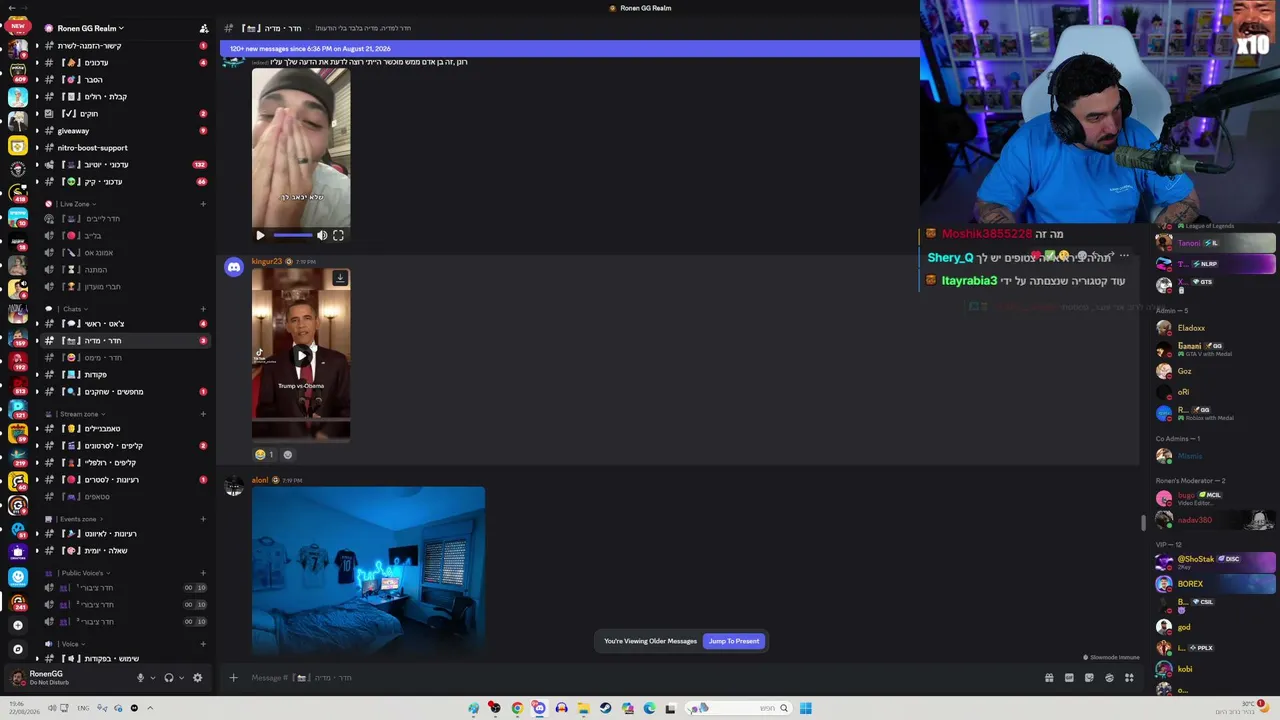This screenshot has height=720, width=1280.
Task: Open RonenGG user profile panel
Action: click(49, 678)
